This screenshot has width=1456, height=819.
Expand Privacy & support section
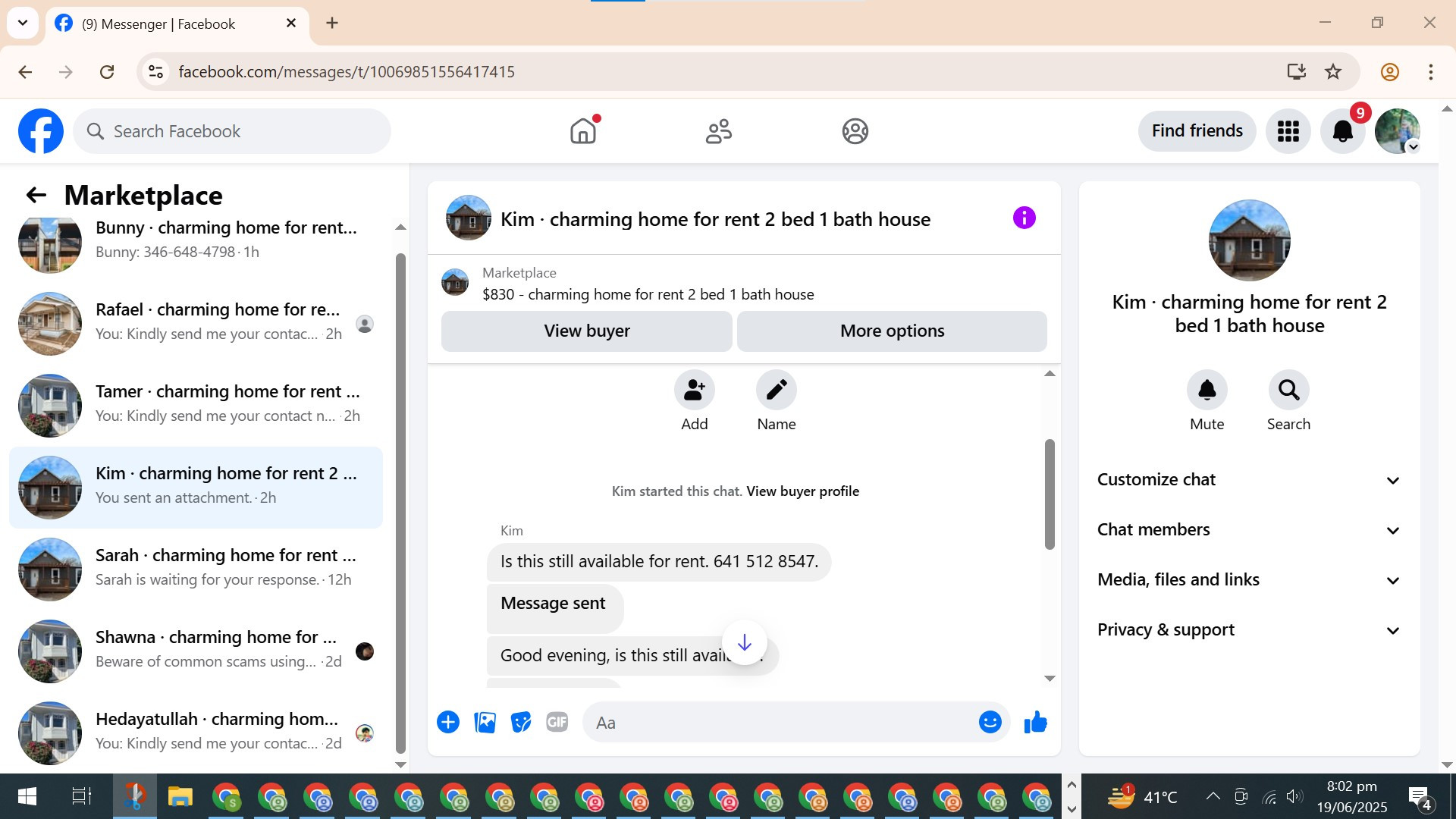coord(1249,630)
